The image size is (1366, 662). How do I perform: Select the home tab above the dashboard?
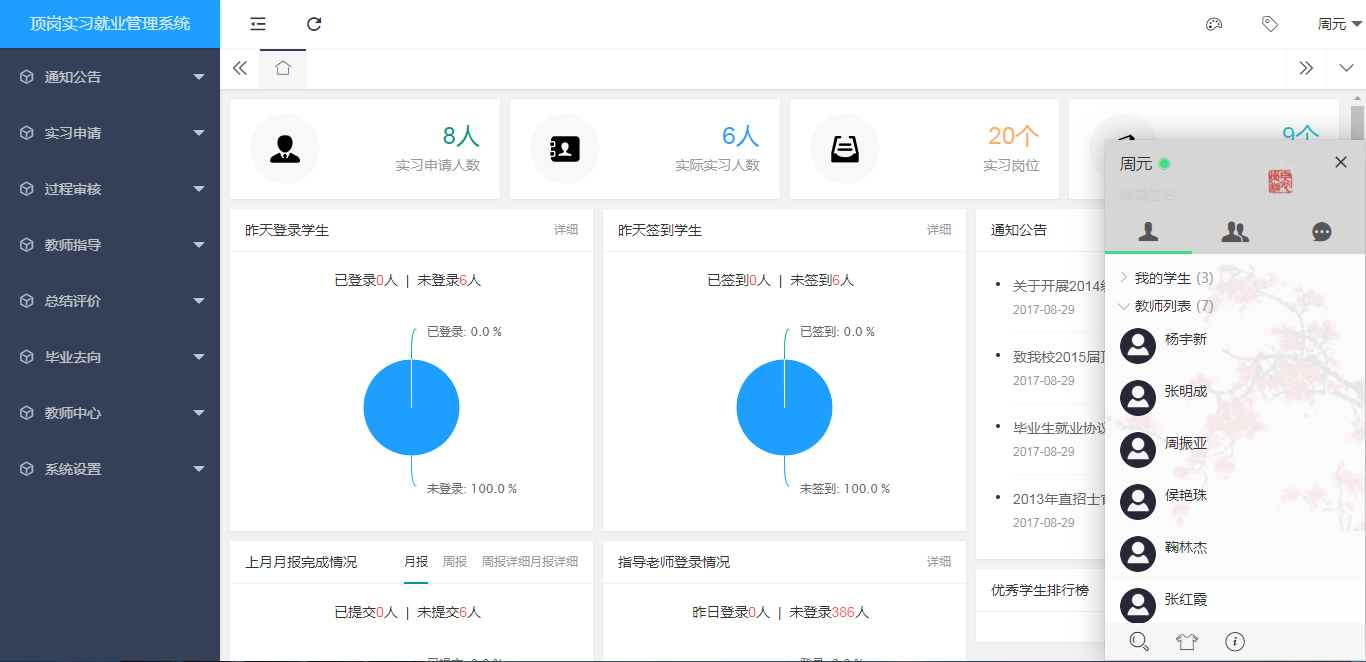point(282,69)
